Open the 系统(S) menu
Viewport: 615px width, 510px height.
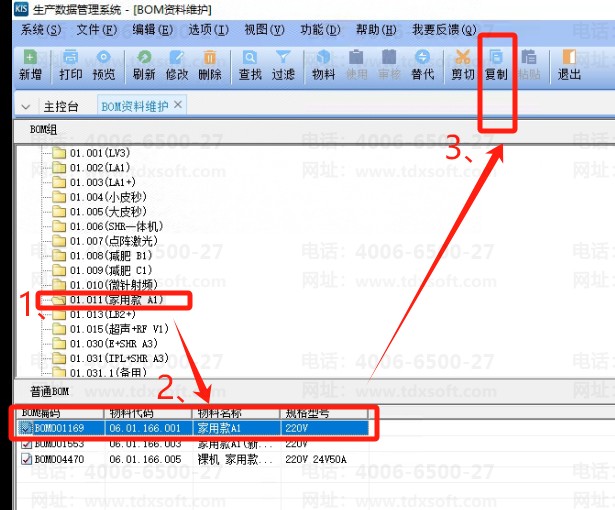pyautogui.click(x=41, y=30)
